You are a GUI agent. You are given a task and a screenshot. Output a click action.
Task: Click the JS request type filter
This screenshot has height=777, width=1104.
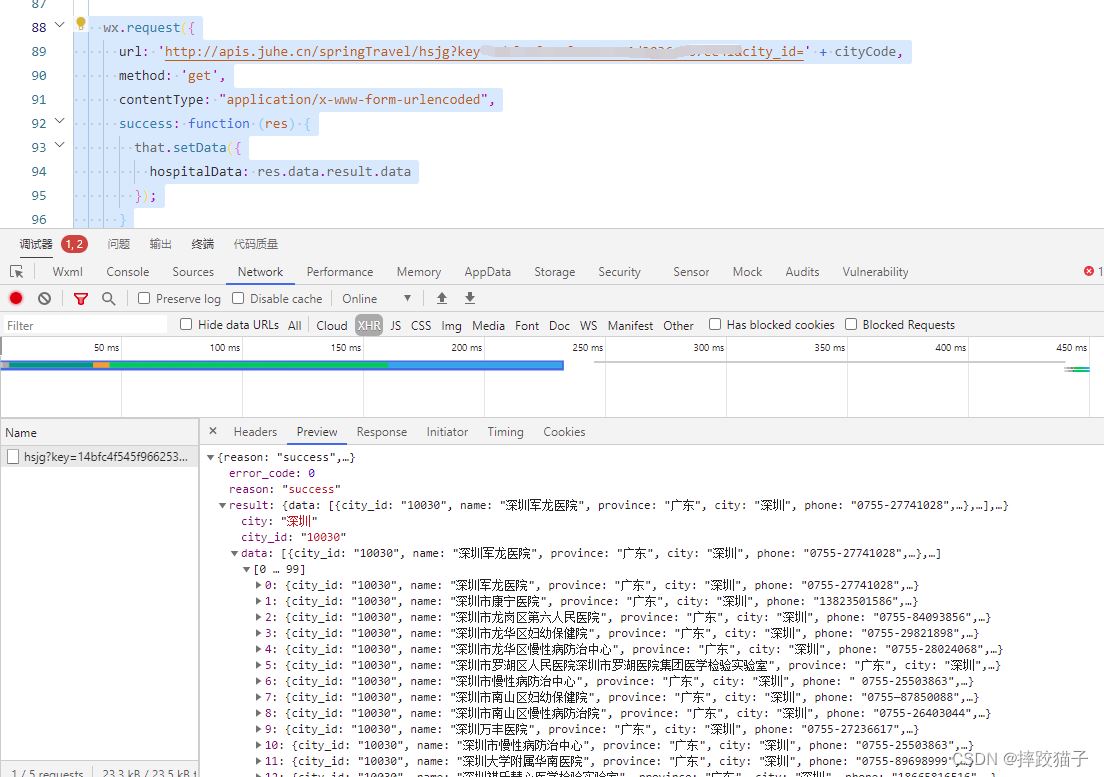pos(396,325)
